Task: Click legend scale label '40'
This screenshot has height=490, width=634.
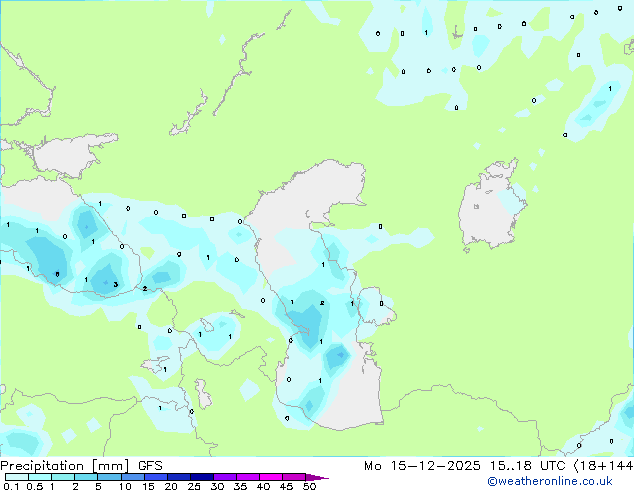Action: point(263,486)
